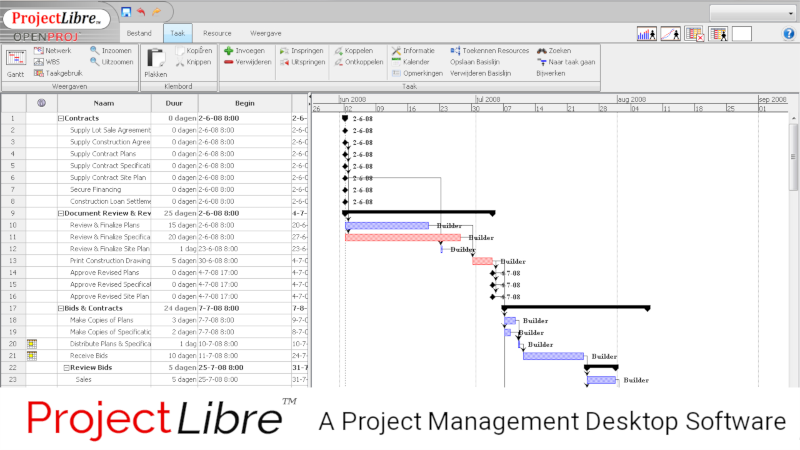Viewport: 800px width, 450px height.
Task: Click the vertical scrollbar of Gantt chart
Action: [793, 156]
